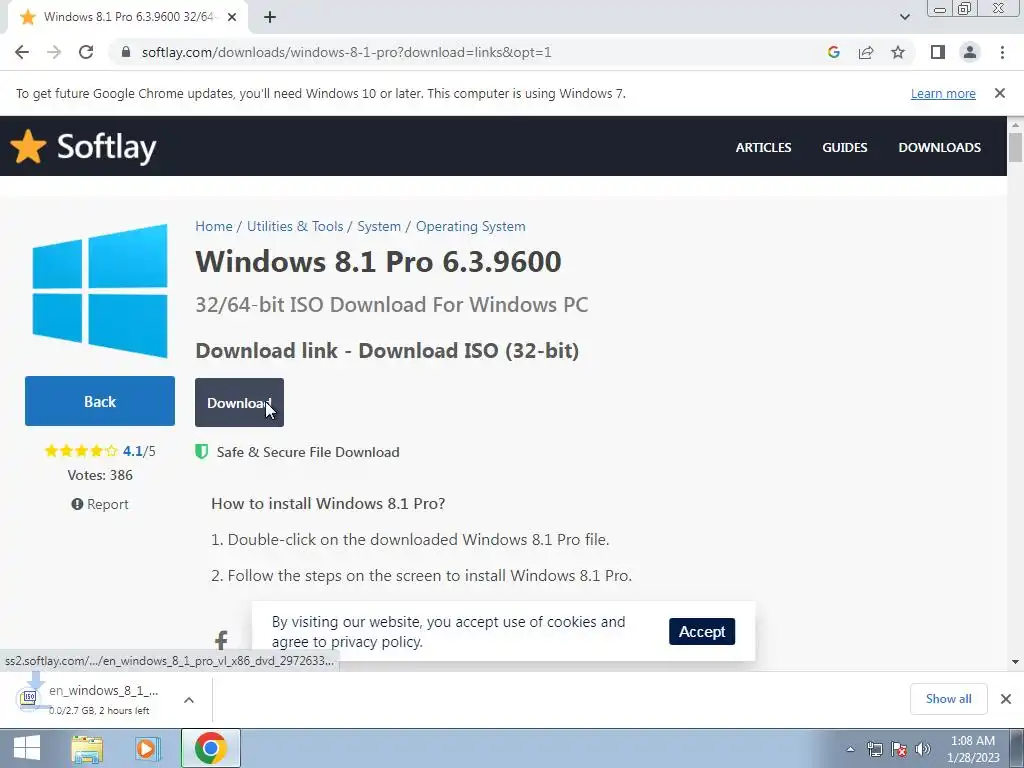Click the scrollbar down arrow

click(x=1015, y=662)
